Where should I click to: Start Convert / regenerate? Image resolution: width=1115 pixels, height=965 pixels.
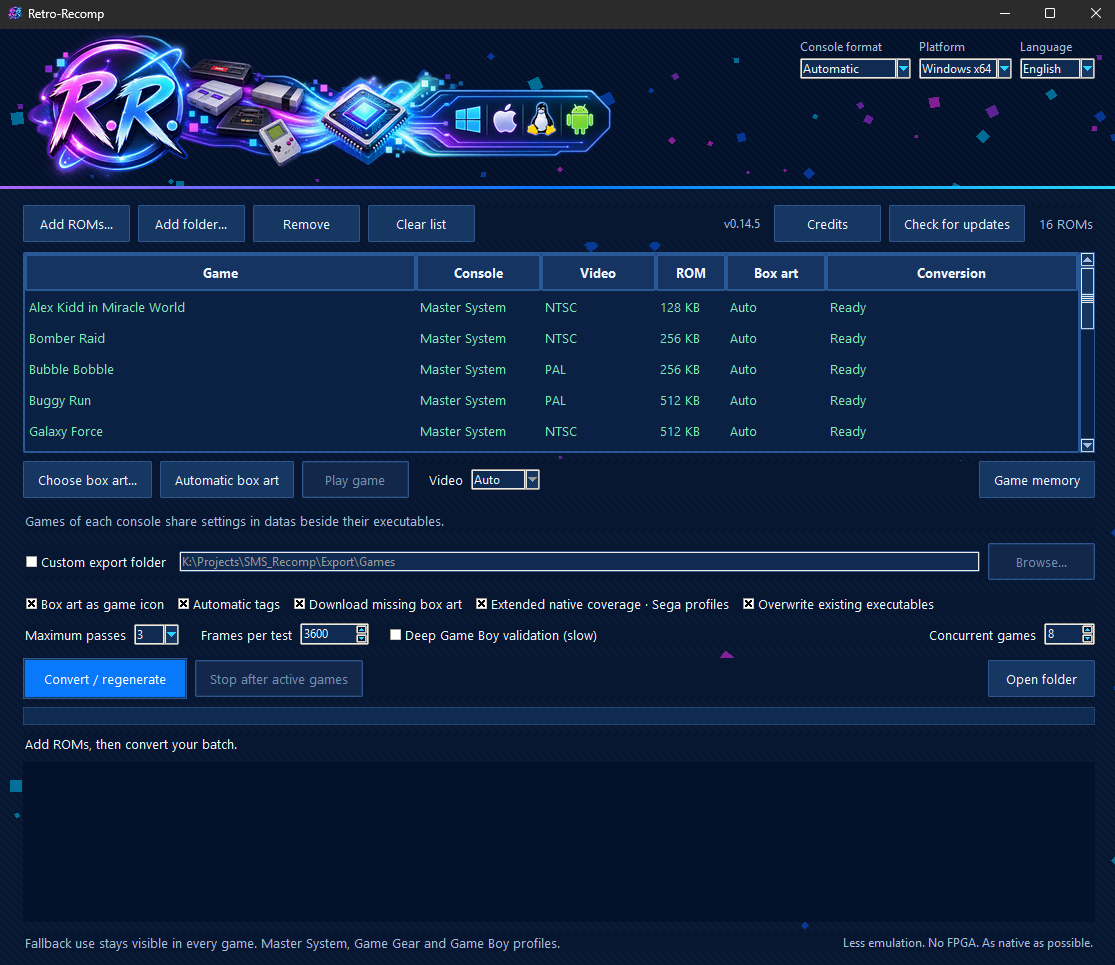105,679
